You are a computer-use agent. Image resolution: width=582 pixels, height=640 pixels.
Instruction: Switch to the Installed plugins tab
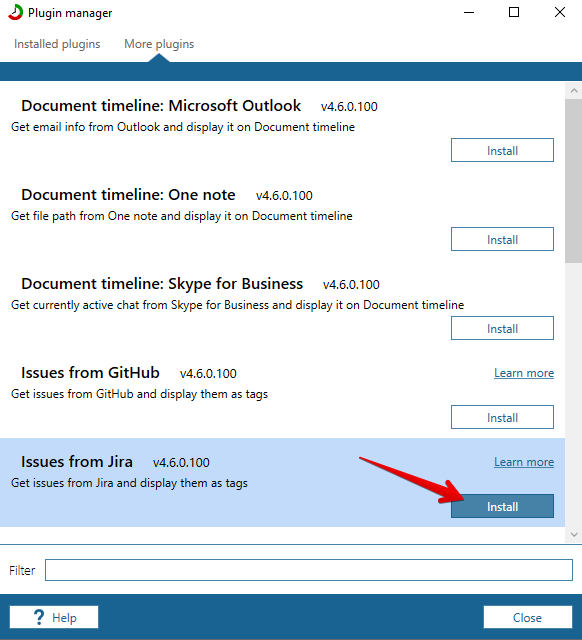coord(57,44)
